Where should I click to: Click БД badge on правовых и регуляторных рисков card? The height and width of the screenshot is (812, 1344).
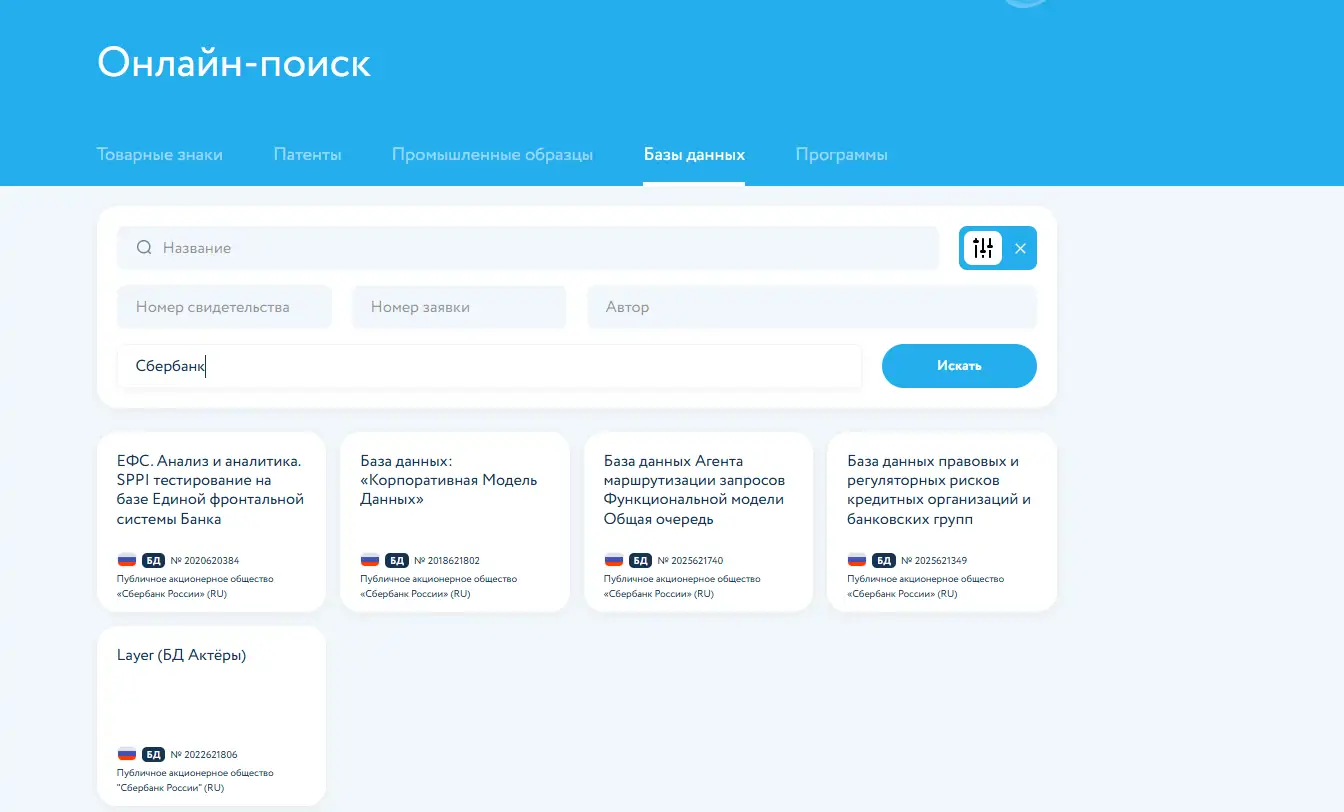884,560
